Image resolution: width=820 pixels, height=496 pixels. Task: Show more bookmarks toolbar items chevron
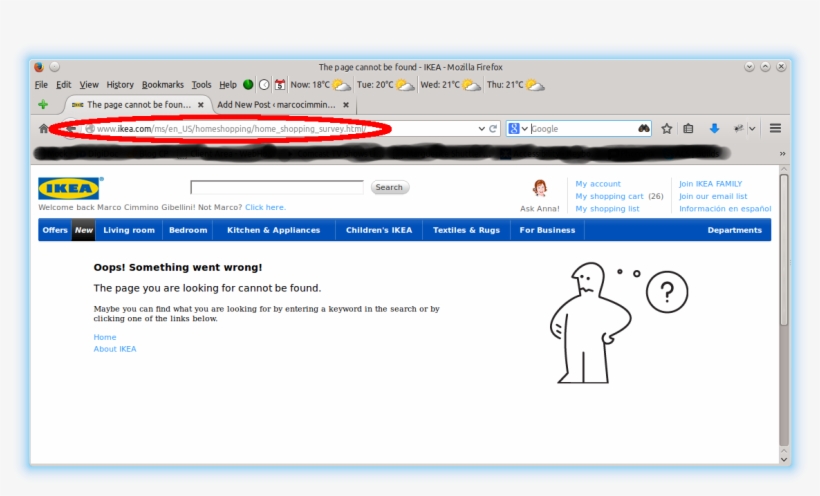click(x=782, y=154)
